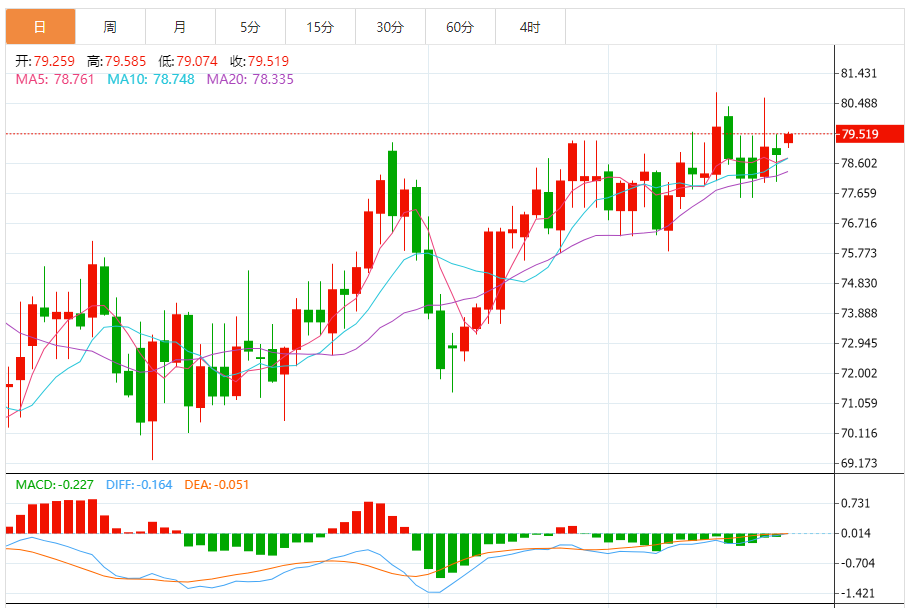Click the MA5: 78.761 indicator label
912x608 pixels.
(x=55, y=79)
